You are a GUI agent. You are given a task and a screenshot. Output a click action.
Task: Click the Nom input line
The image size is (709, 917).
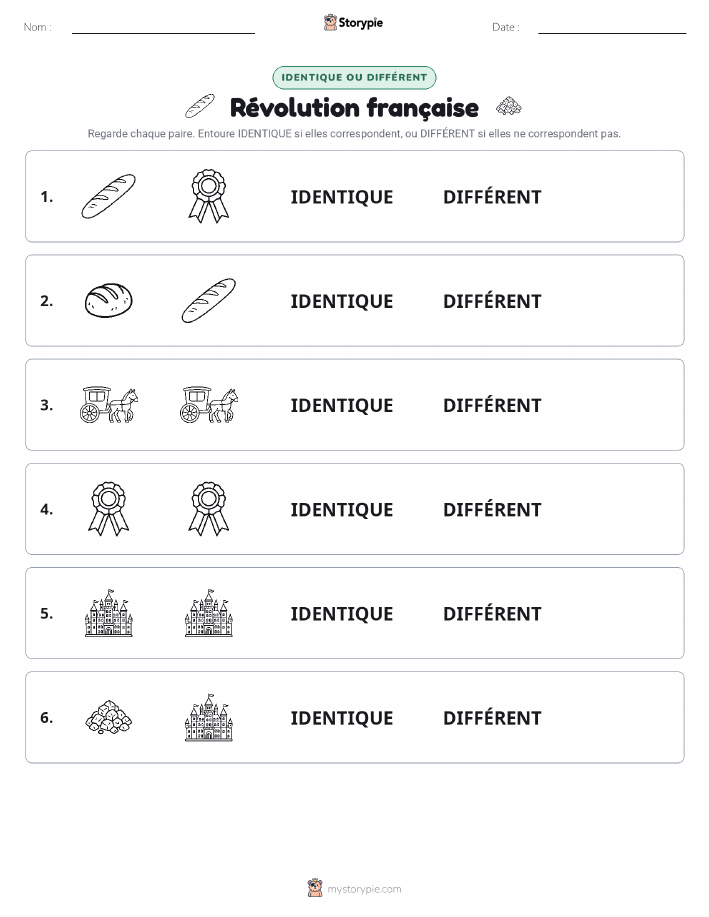coord(163,27)
